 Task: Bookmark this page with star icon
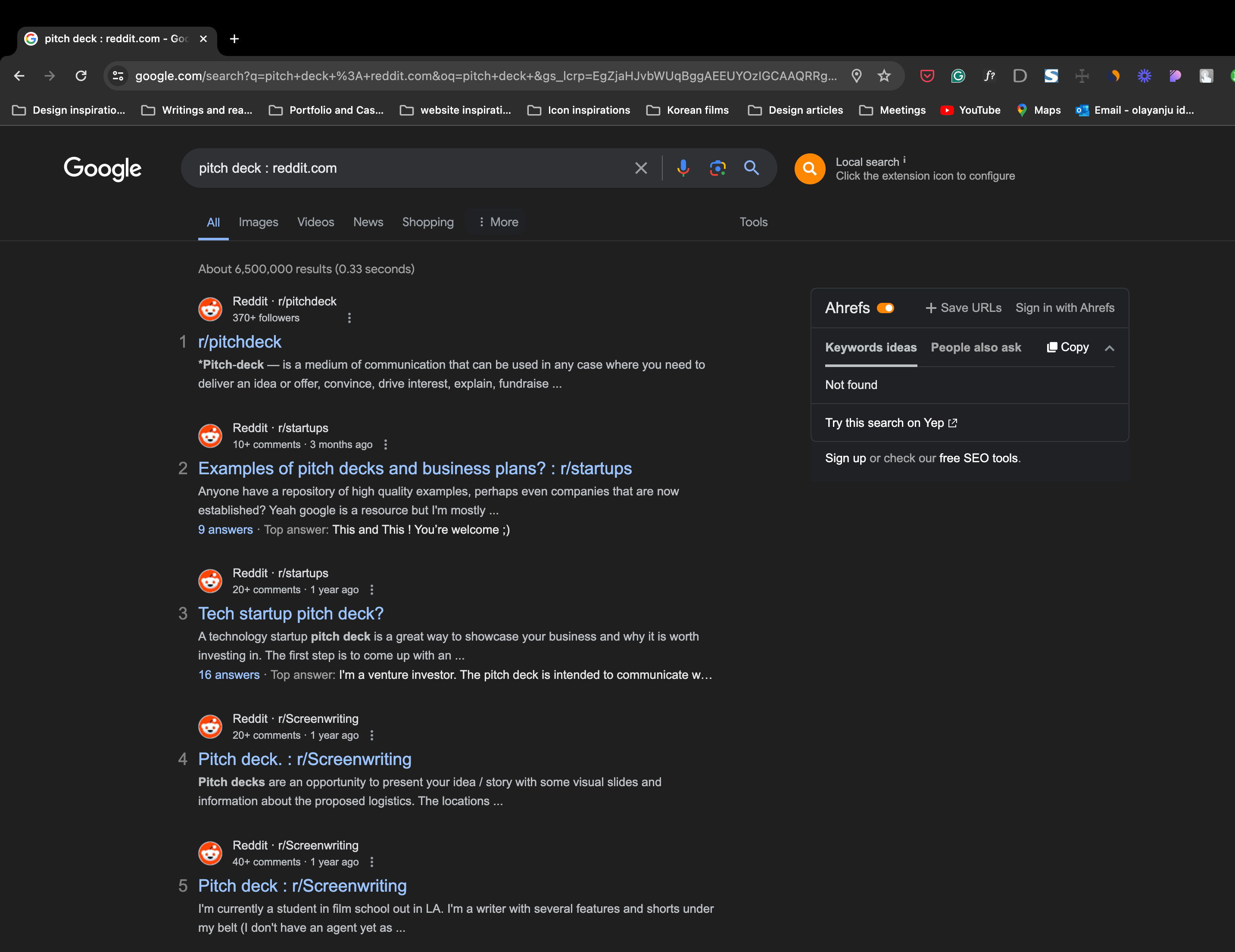884,76
